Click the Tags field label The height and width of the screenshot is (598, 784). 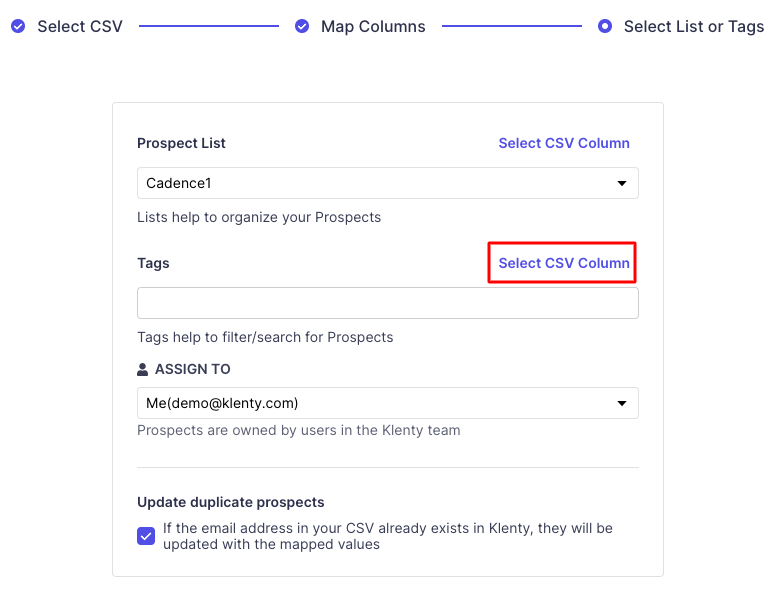coord(153,263)
